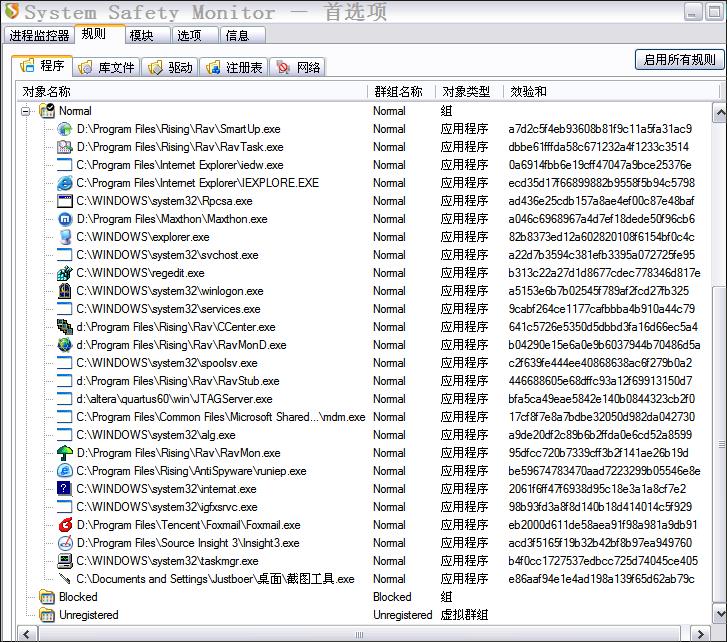Click checksum starting with e86aaf94e1e4ad
727x642 pixels.
(x=601, y=579)
